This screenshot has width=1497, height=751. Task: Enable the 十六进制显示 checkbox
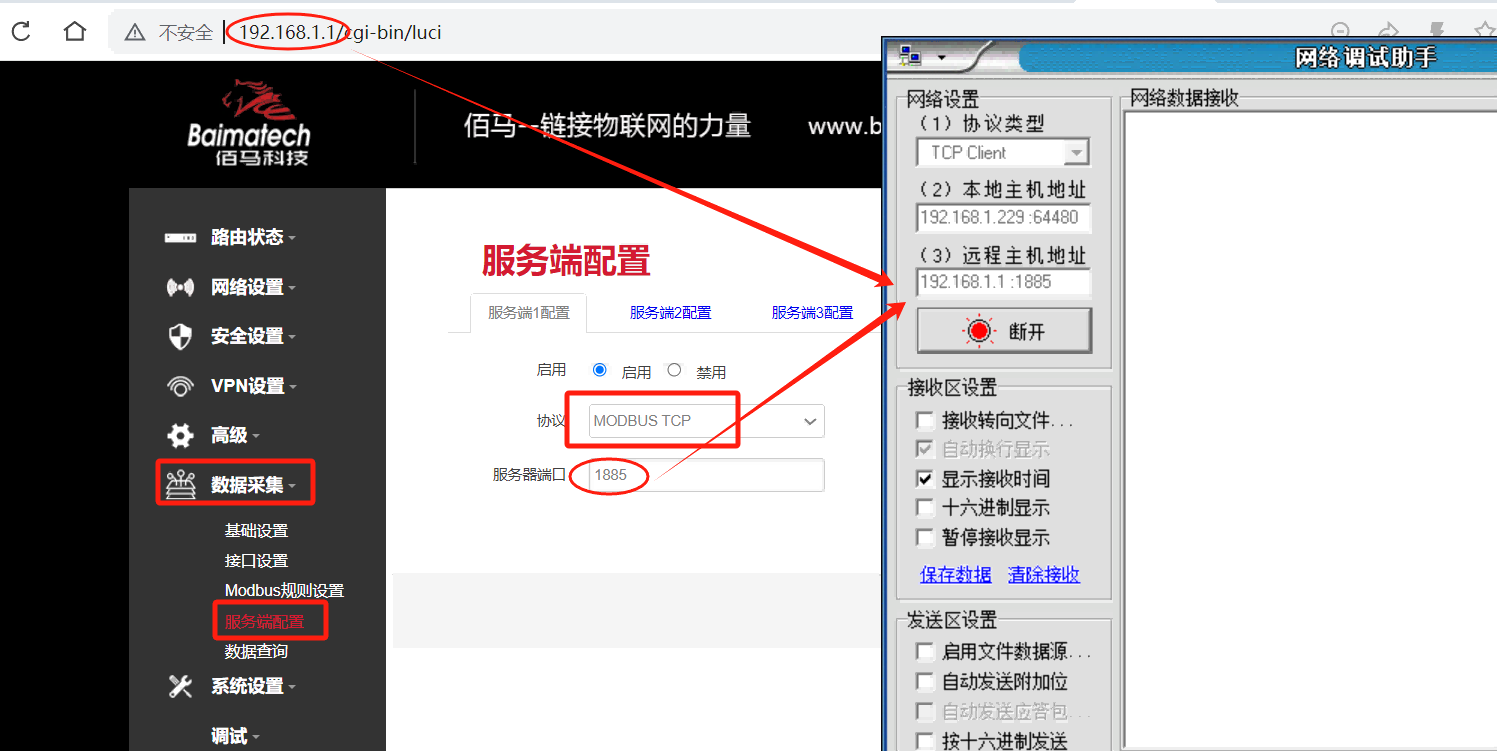coord(925,507)
